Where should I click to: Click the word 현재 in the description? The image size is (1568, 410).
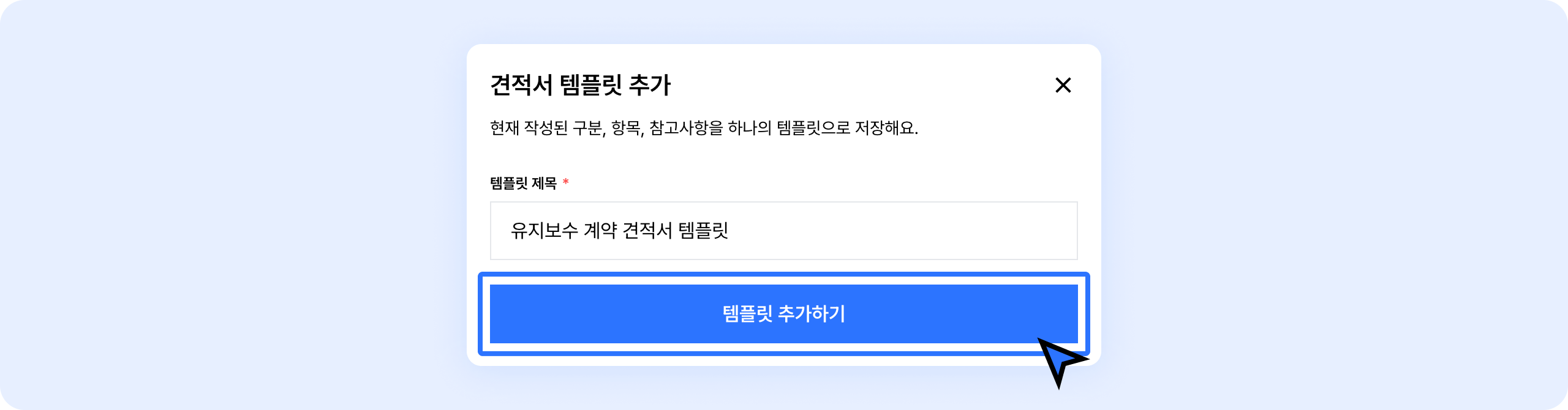tap(505, 128)
